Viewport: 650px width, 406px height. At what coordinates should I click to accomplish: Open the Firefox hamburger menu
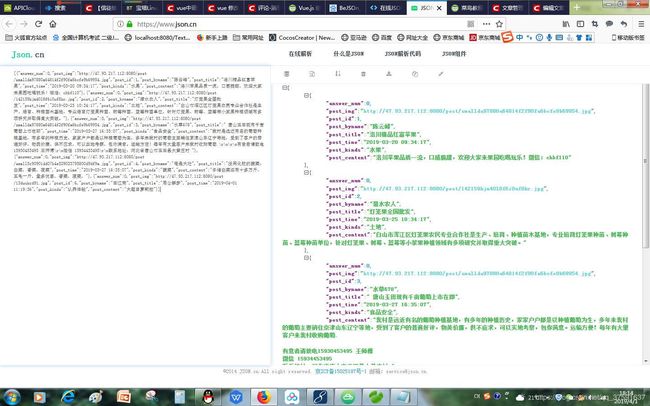pyautogui.click(x=639, y=24)
